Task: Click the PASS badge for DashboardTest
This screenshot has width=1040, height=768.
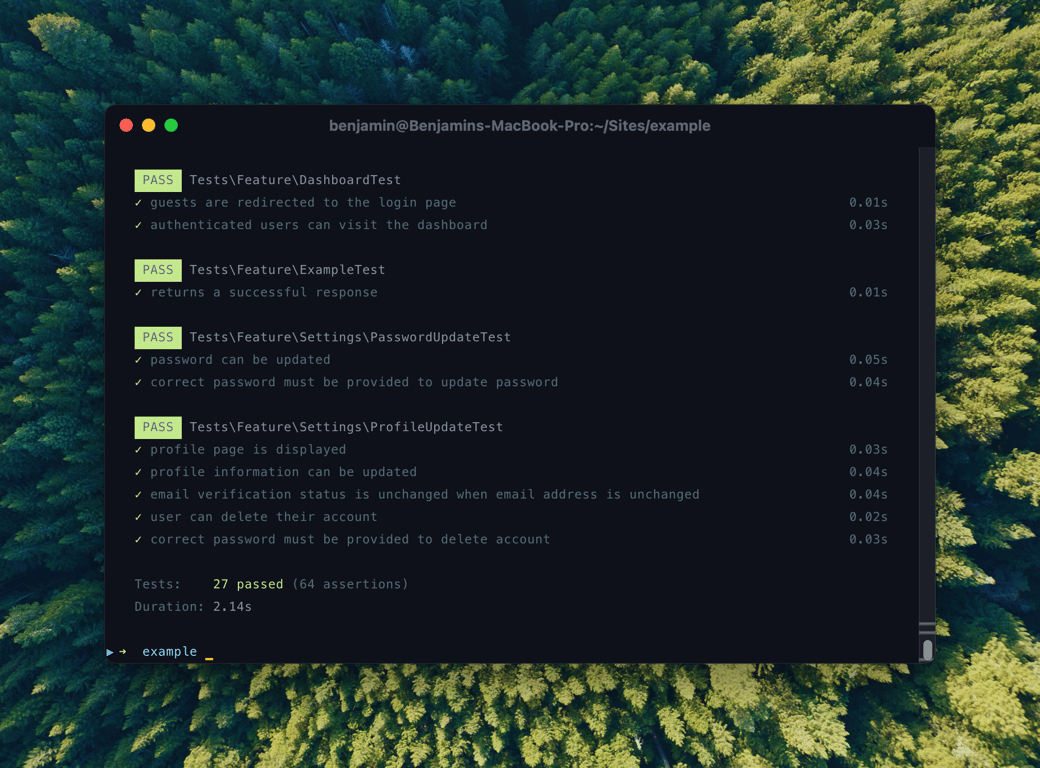Action: [x=157, y=180]
